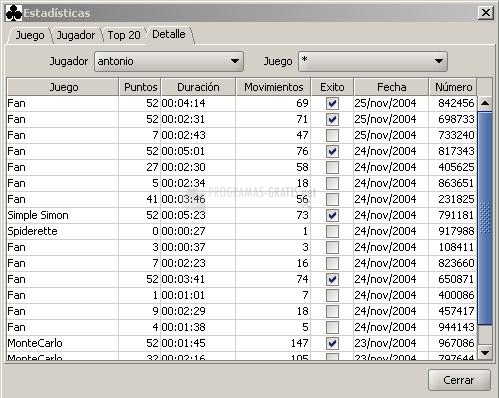This screenshot has width=499, height=398.
Task: Switch to the Jugador tab
Action: pos(76,35)
